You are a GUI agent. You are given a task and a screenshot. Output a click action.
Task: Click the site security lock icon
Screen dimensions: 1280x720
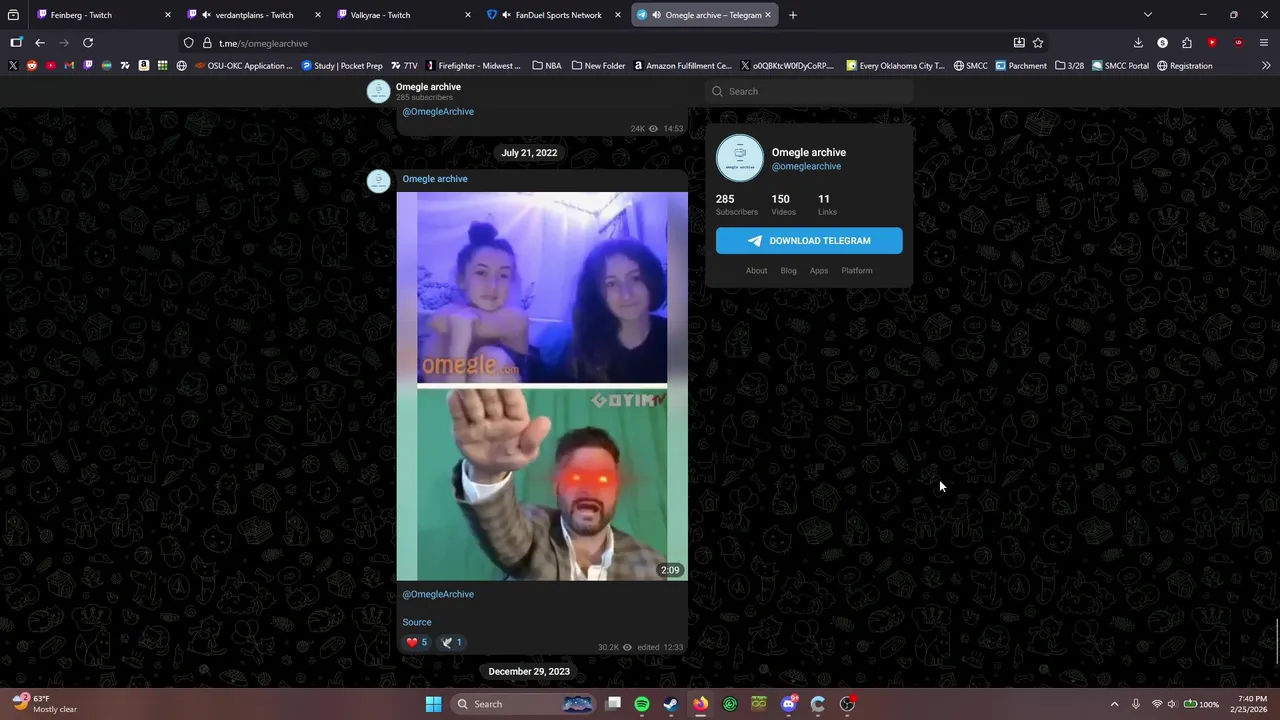(x=207, y=43)
